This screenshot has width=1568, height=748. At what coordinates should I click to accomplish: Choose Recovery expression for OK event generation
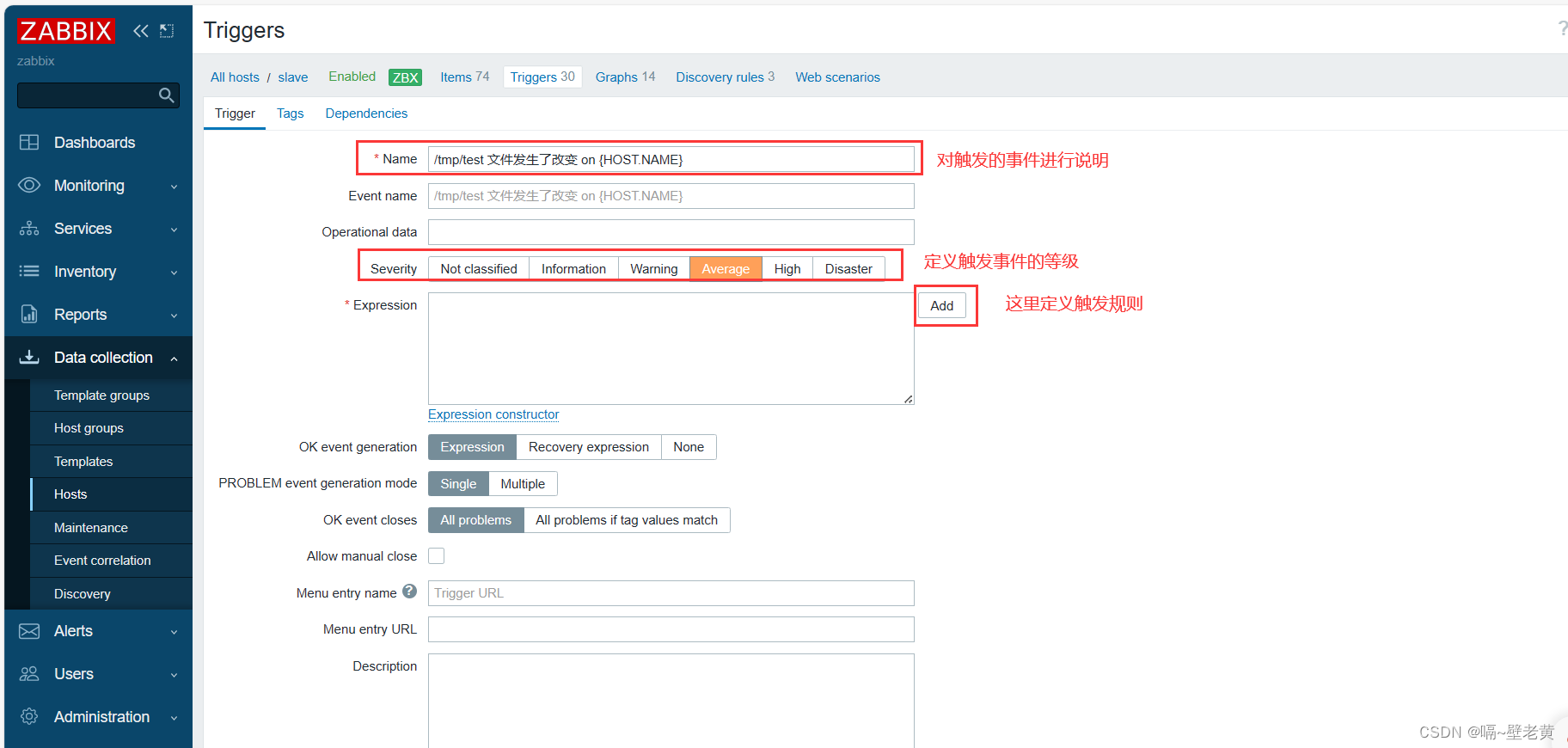tap(589, 447)
